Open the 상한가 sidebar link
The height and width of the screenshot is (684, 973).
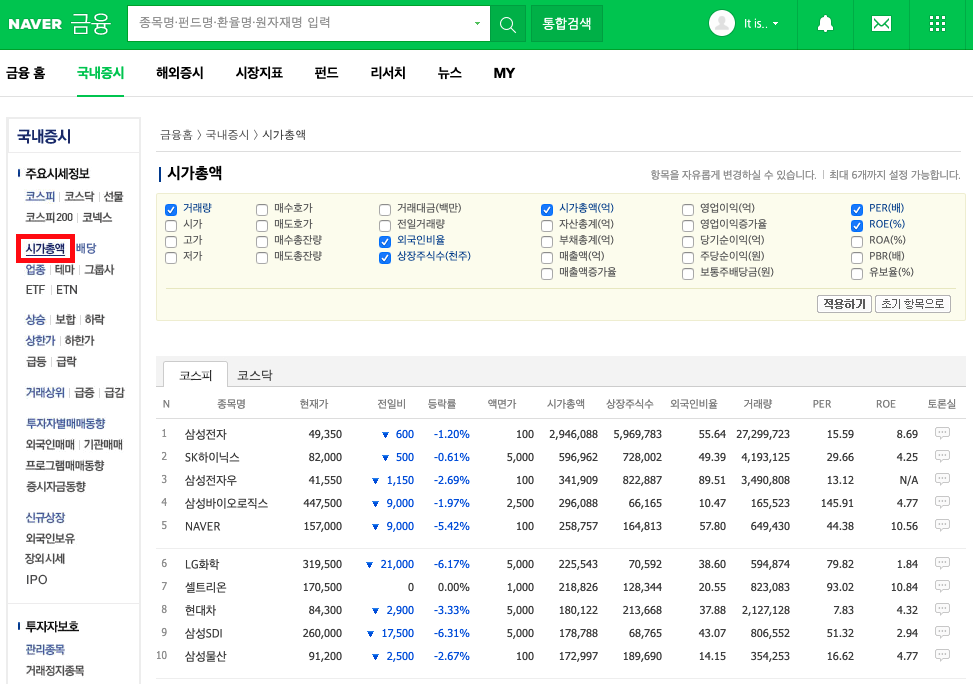(40, 340)
